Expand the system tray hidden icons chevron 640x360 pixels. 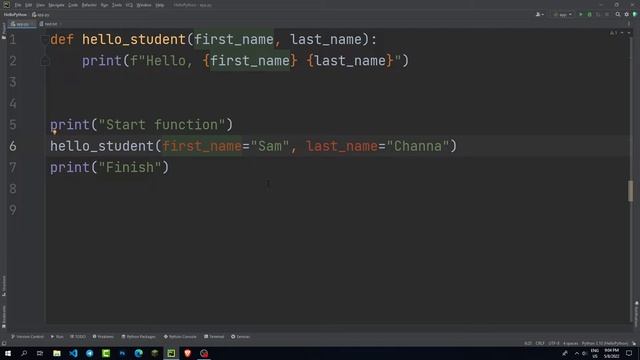coord(576,353)
